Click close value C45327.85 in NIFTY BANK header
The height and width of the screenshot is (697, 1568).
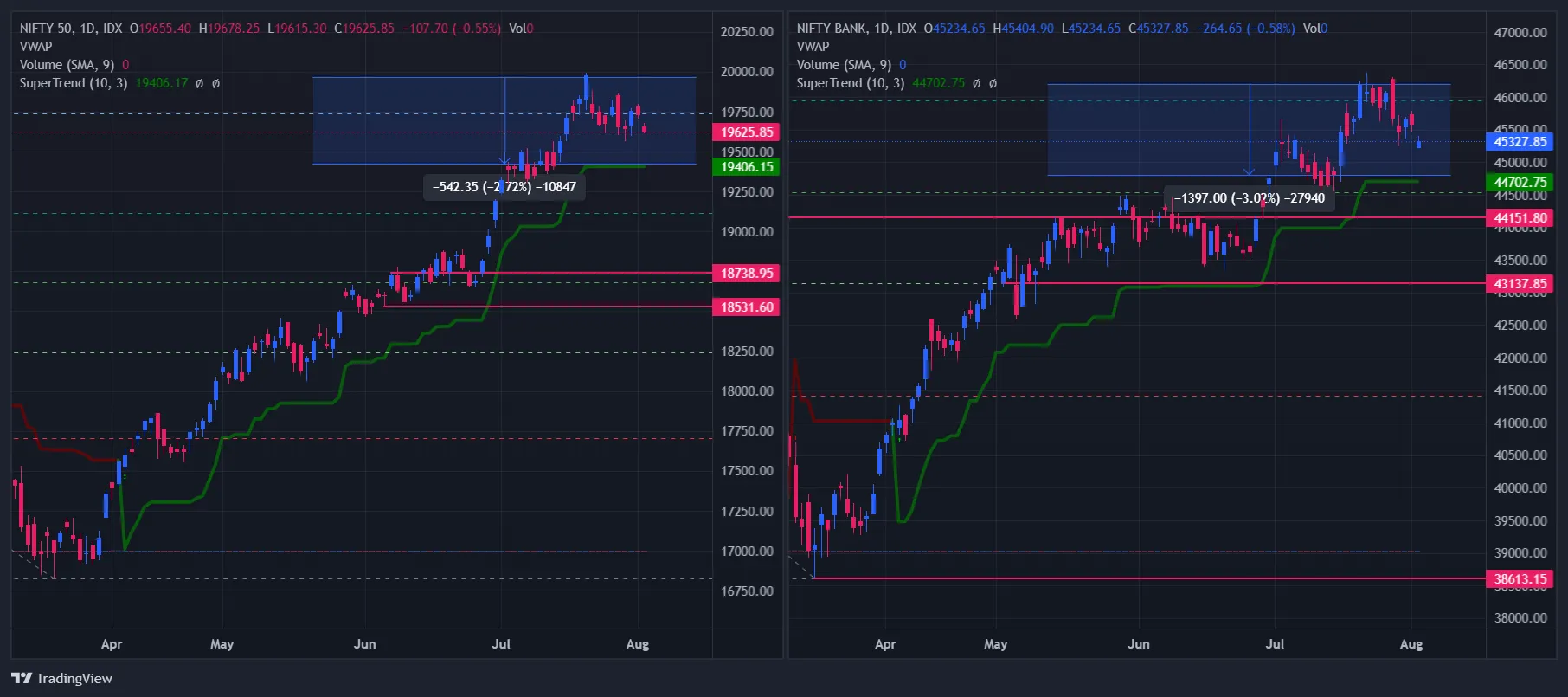(1159, 29)
